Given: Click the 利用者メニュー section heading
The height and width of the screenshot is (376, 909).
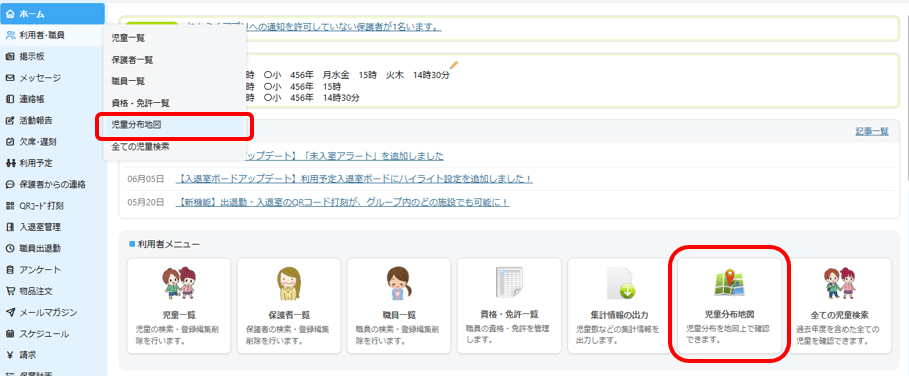Looking at the screenshot, I should pyautogui.click(x=169, y=244).
